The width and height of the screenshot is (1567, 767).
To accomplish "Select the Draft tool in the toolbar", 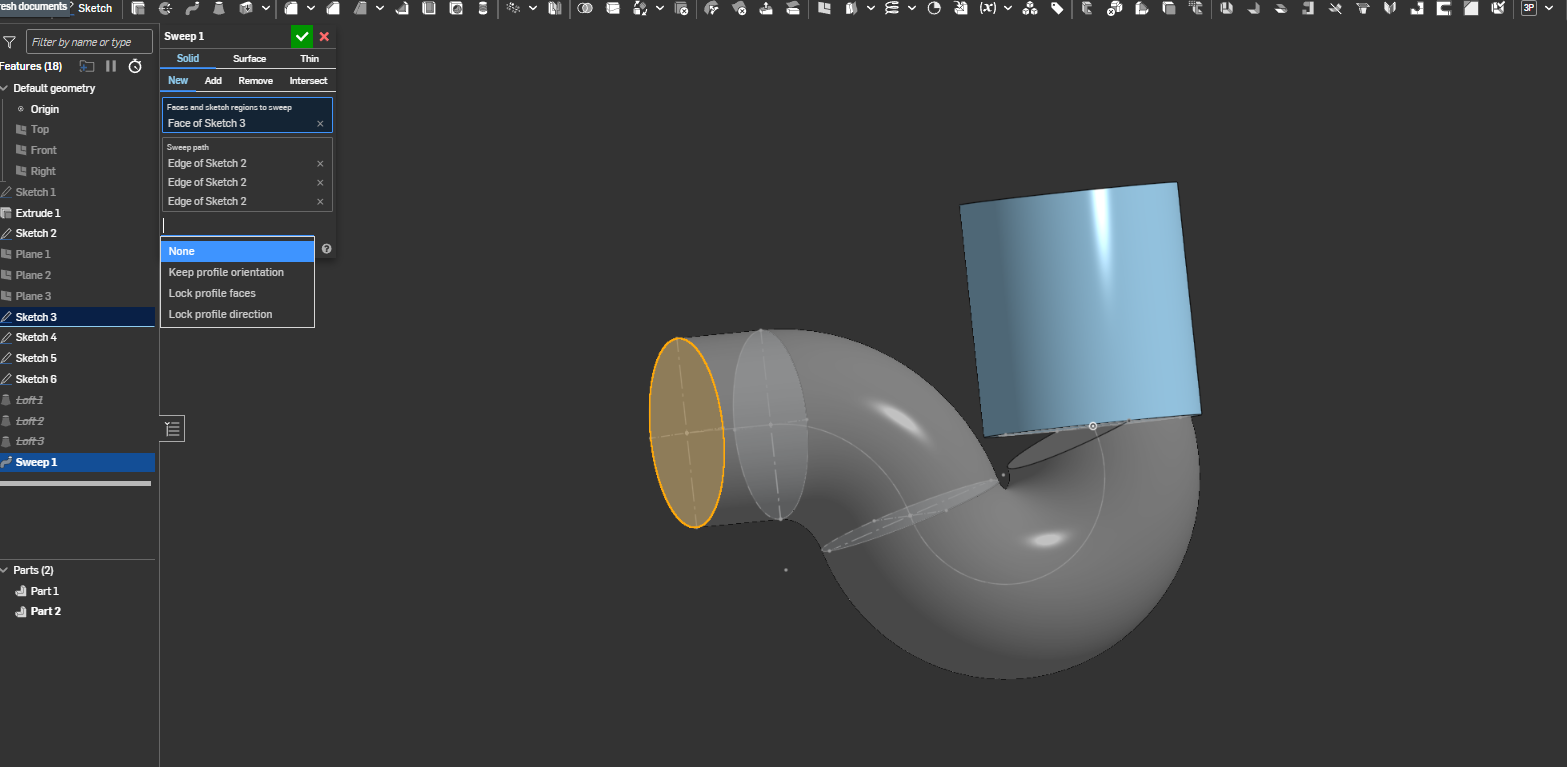I will (360, 8).
